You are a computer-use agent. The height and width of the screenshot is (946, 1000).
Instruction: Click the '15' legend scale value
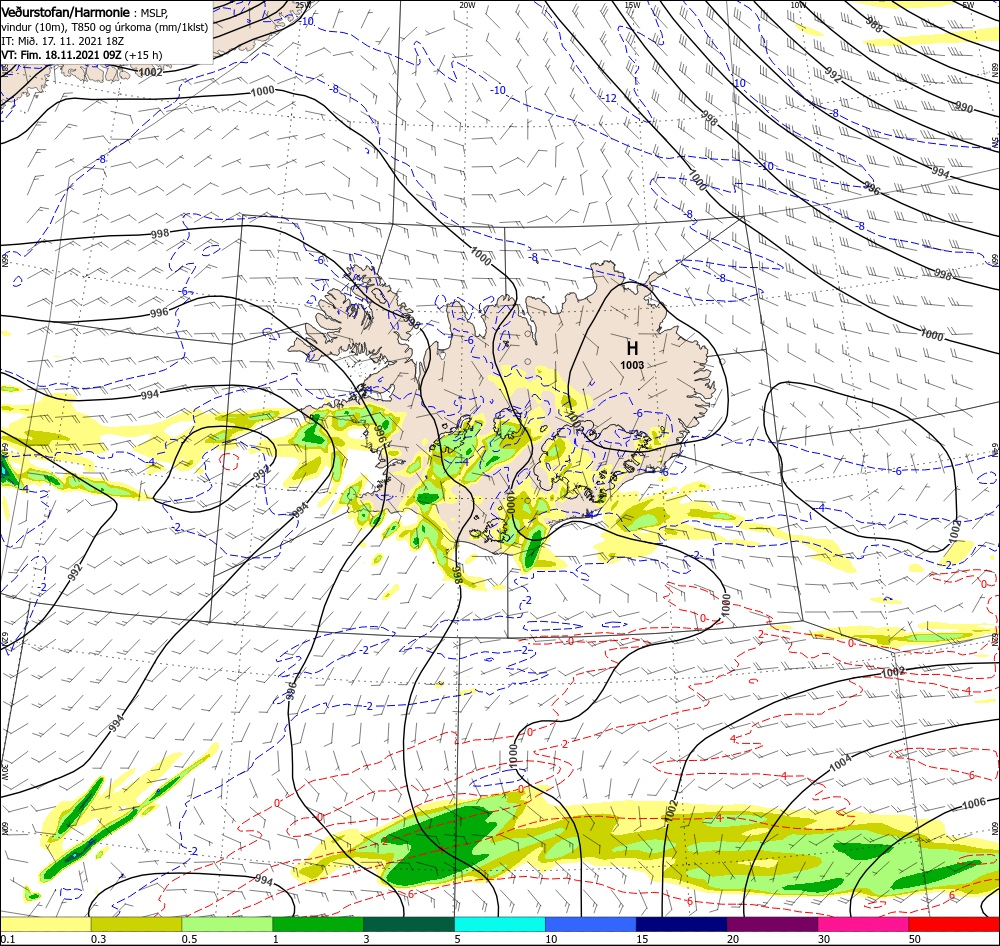(642, 939)
